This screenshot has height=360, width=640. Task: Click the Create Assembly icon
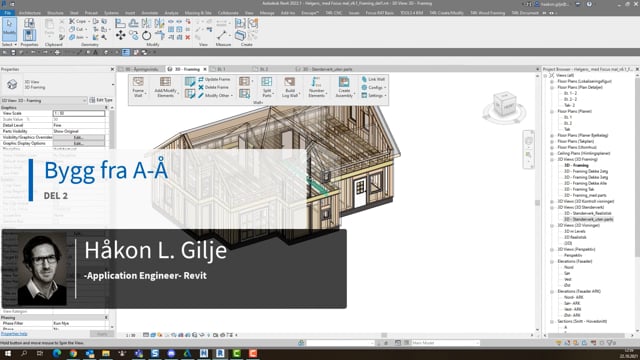pos(344,87)
